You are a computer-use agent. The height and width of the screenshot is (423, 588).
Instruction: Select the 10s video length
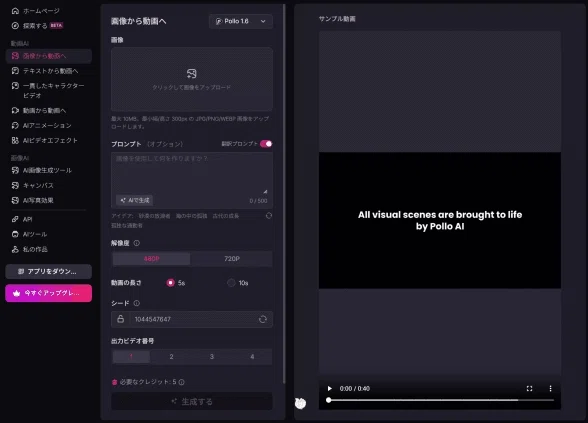(x=231, y=283)
